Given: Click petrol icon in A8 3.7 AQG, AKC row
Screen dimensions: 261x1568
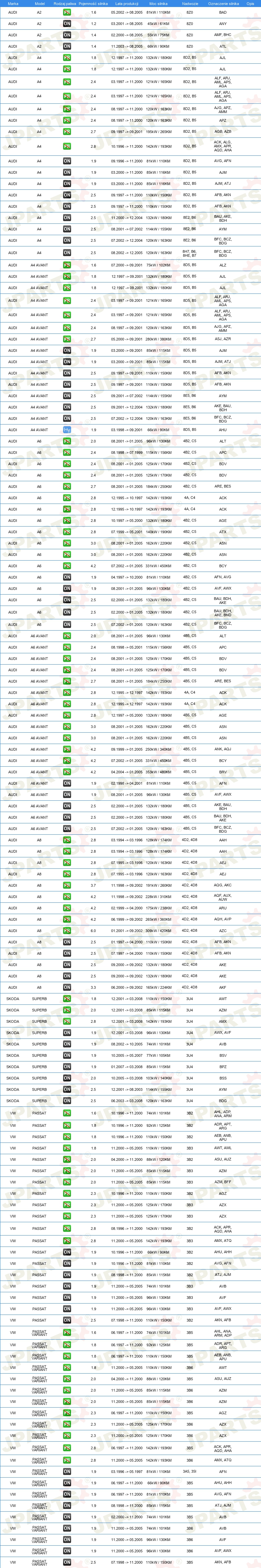Looking at the screenshot, I should click(x=67, y=886).
